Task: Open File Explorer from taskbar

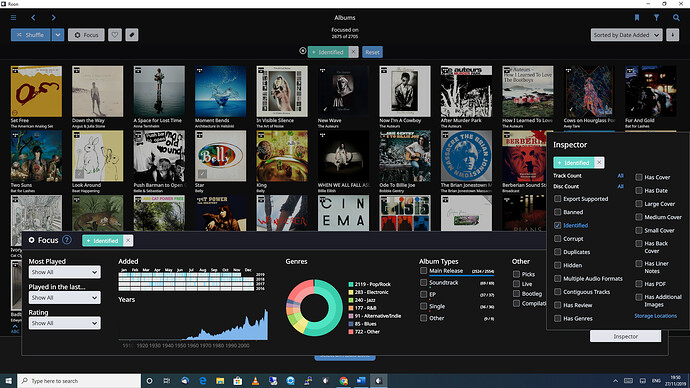Action: click(x=220, y=381)
